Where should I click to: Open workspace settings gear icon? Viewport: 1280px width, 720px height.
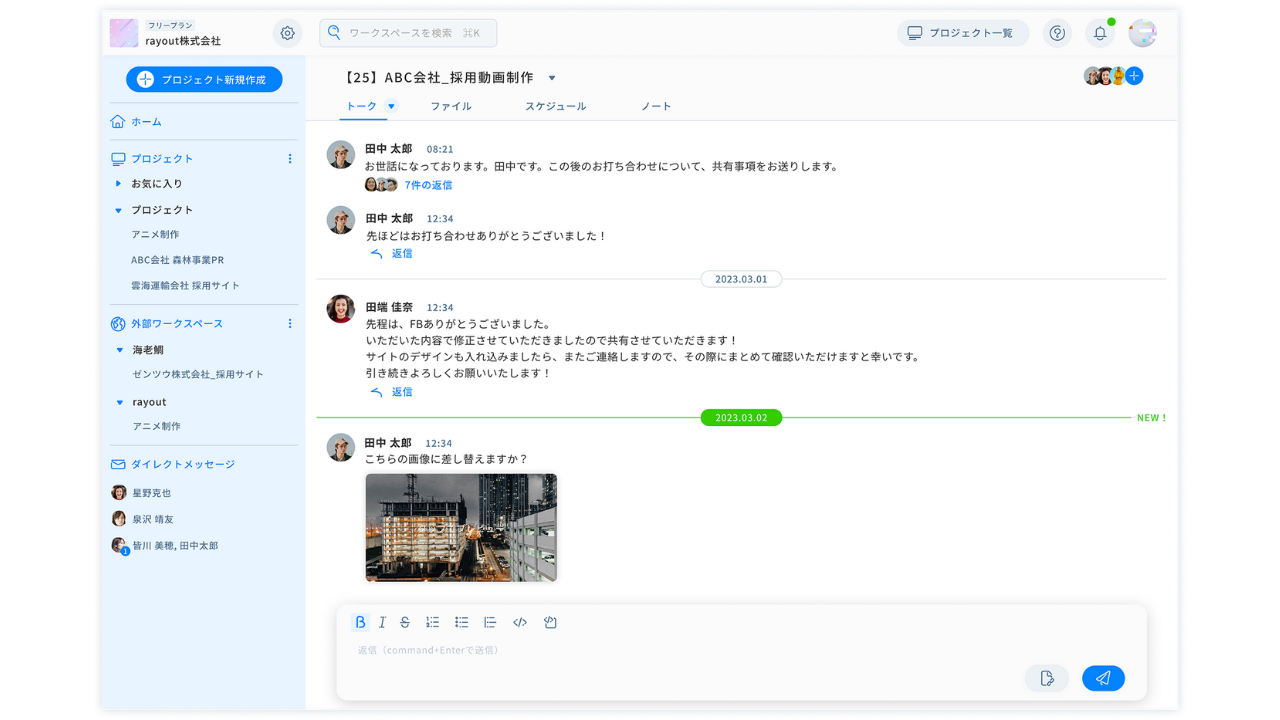pyautogui.click(x=287, y=33)
